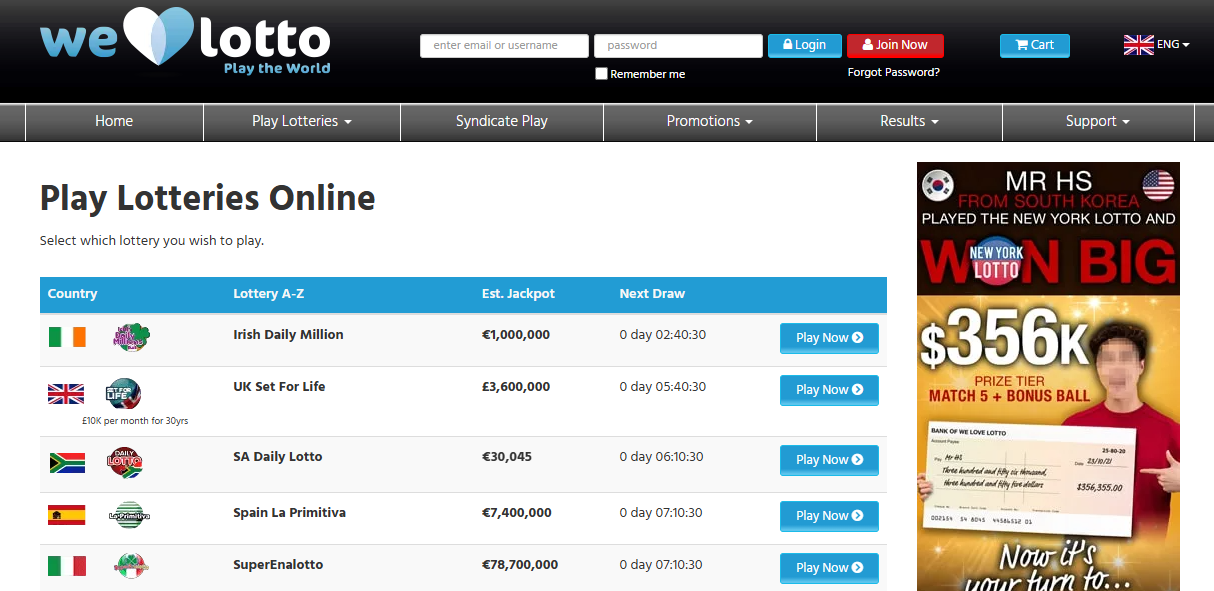This screenshot has width=1214, height=591.
Task: Focus the email or username field
Action: click(504, 46)
